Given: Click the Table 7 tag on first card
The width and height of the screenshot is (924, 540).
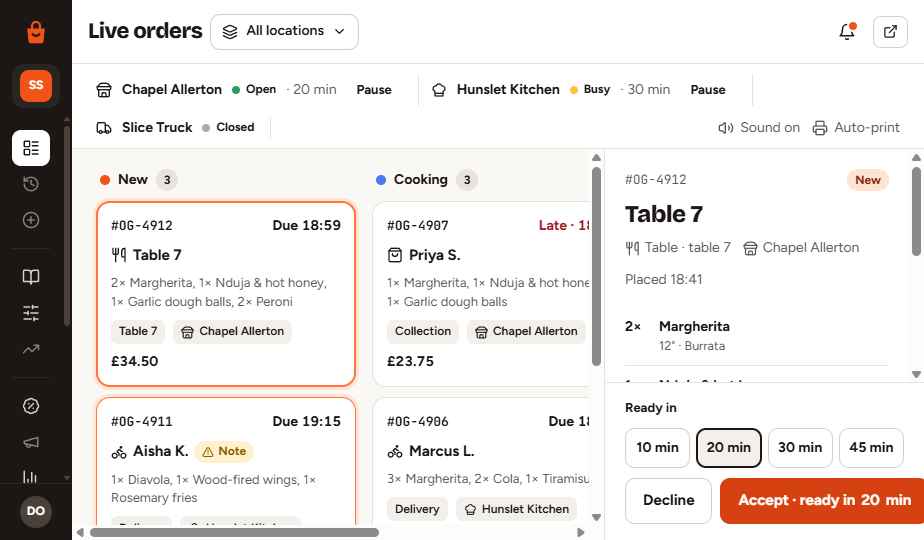Looking at the screenshot, I should [x=138, y=331].
